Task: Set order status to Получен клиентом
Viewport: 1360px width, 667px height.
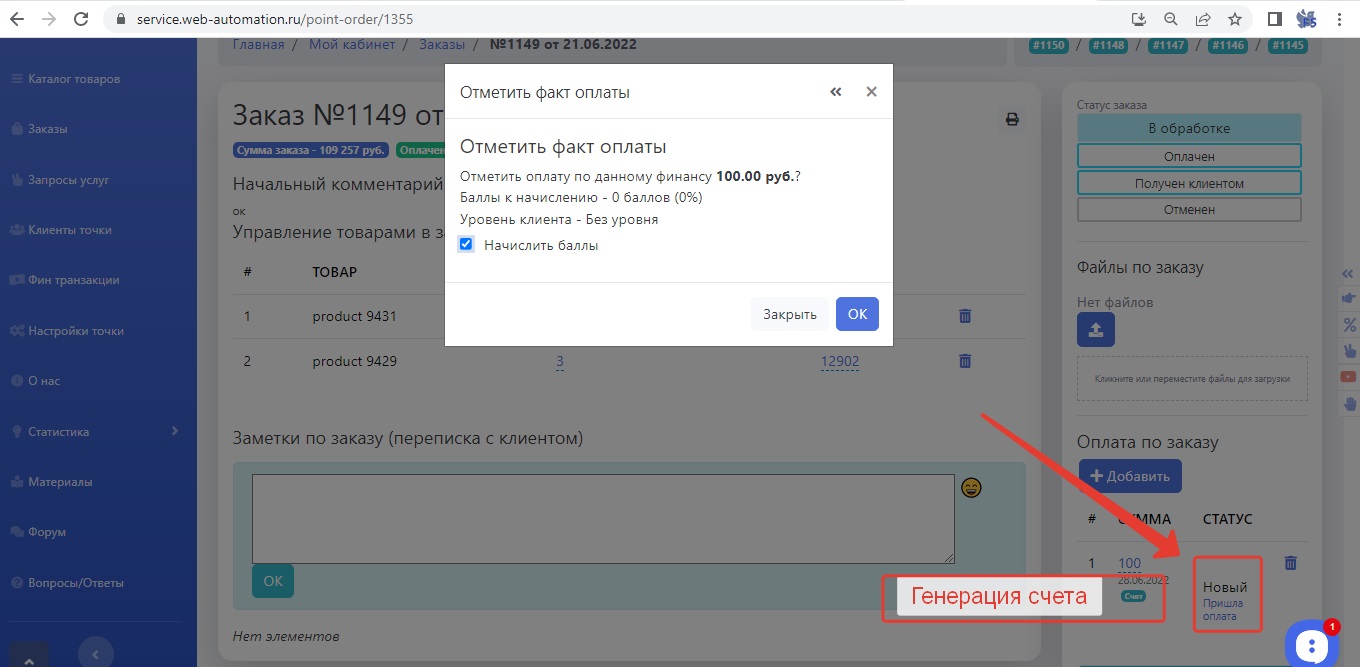Action: tap(1189, 183)
